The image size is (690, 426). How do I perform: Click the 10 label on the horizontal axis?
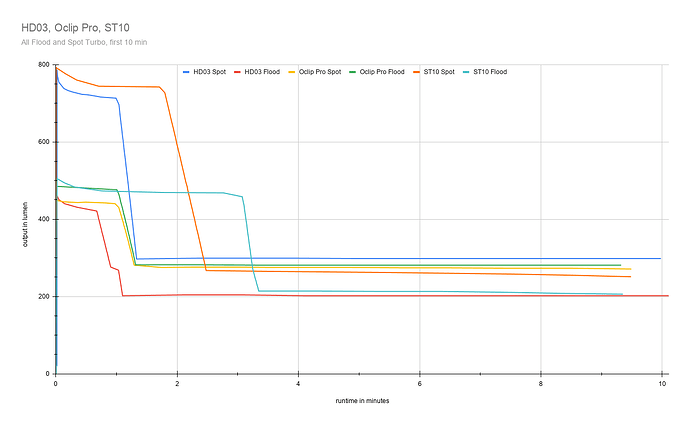[662, 384]
